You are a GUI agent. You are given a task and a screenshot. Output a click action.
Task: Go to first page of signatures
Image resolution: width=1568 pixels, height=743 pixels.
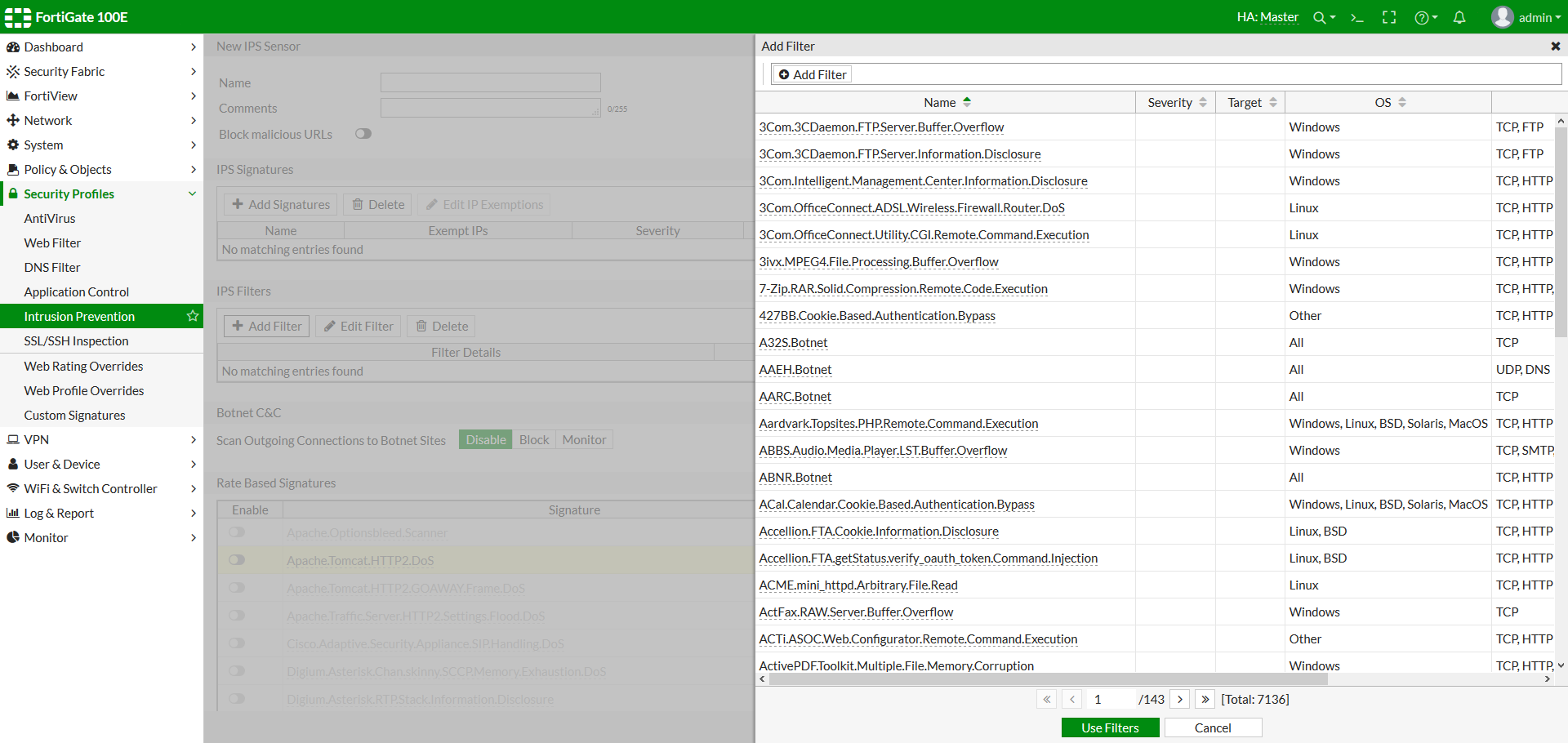1047,700
